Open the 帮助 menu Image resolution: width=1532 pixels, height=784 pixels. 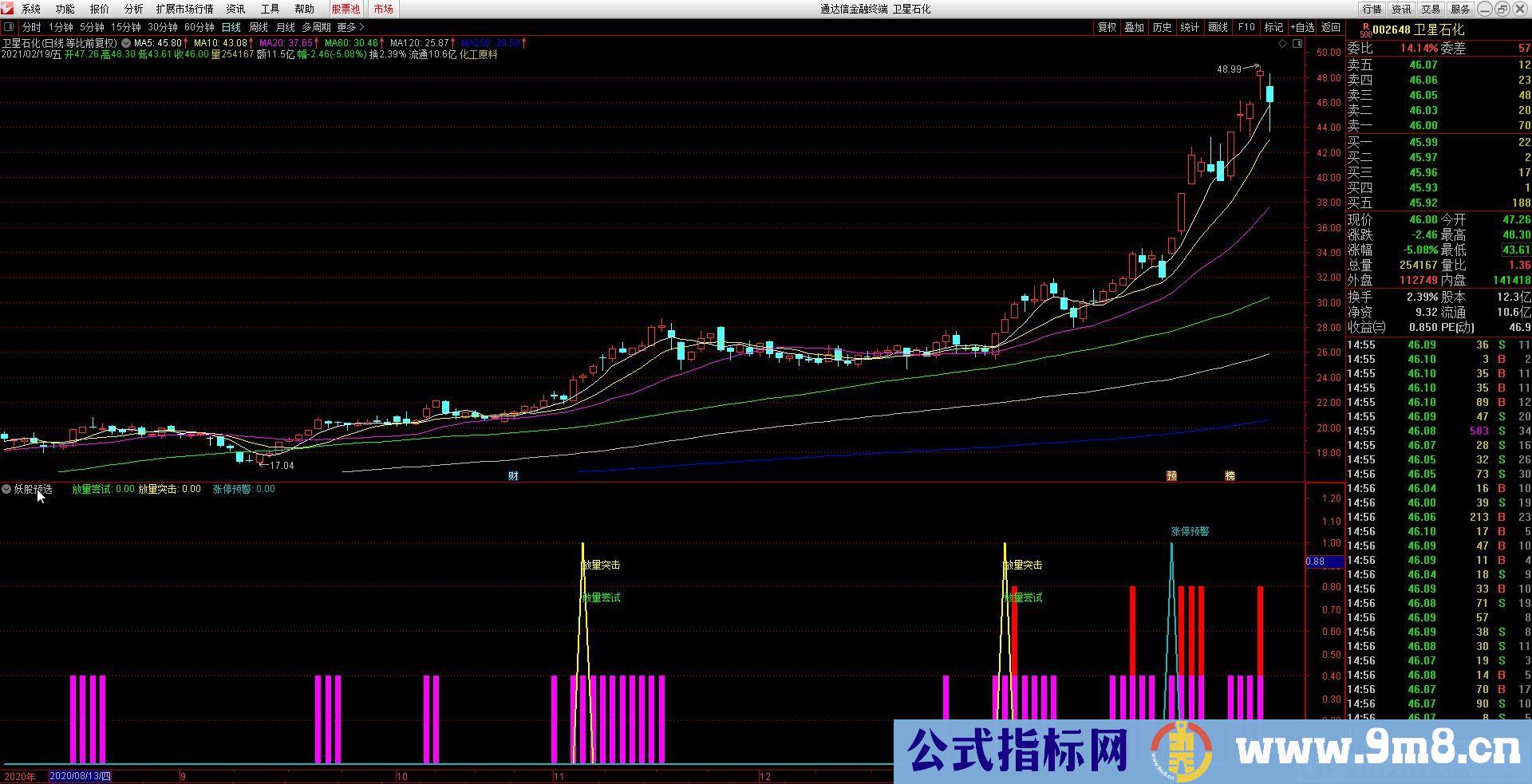(x=304, y=9)
